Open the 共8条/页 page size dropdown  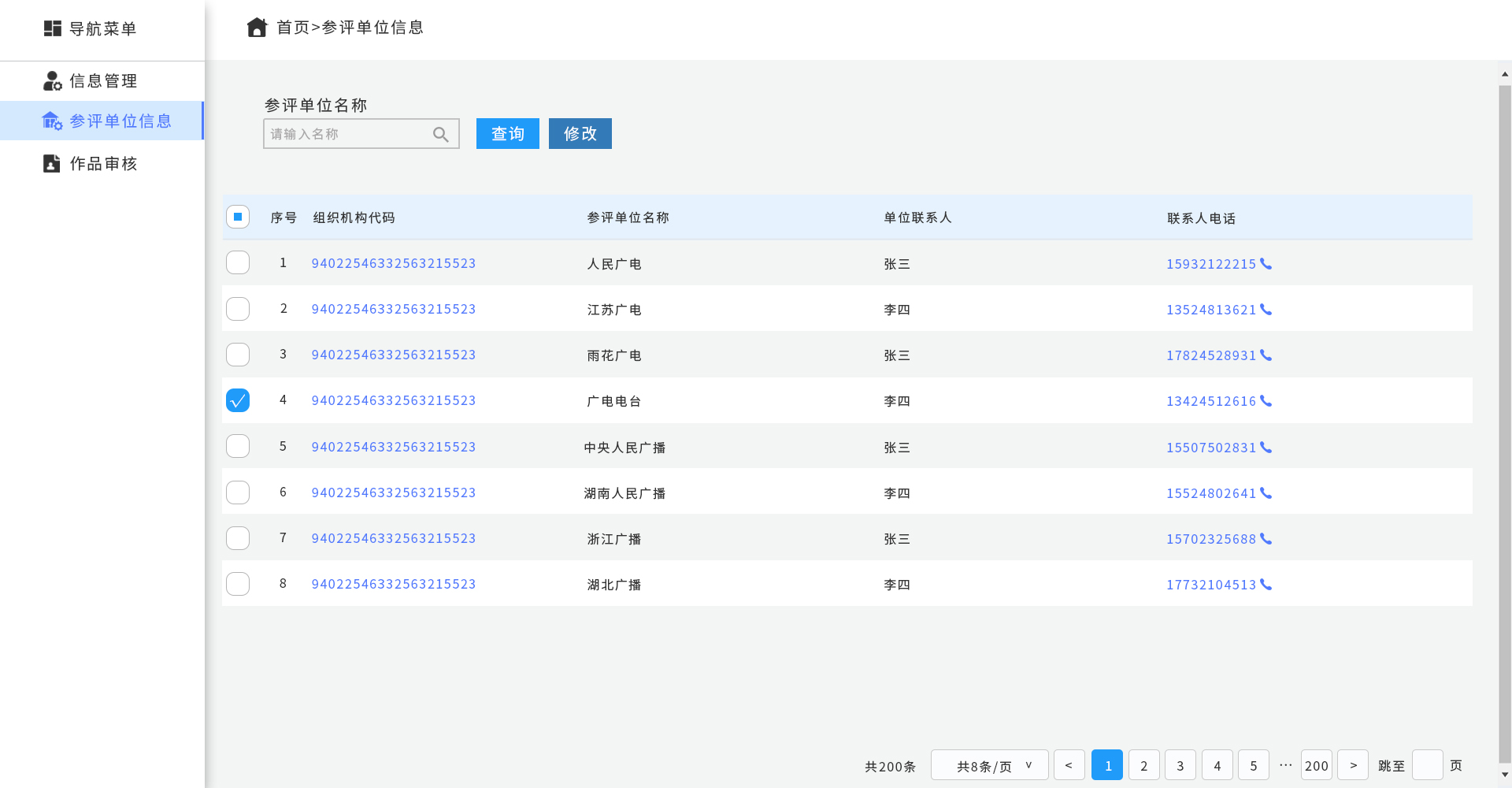click(989, 765)
